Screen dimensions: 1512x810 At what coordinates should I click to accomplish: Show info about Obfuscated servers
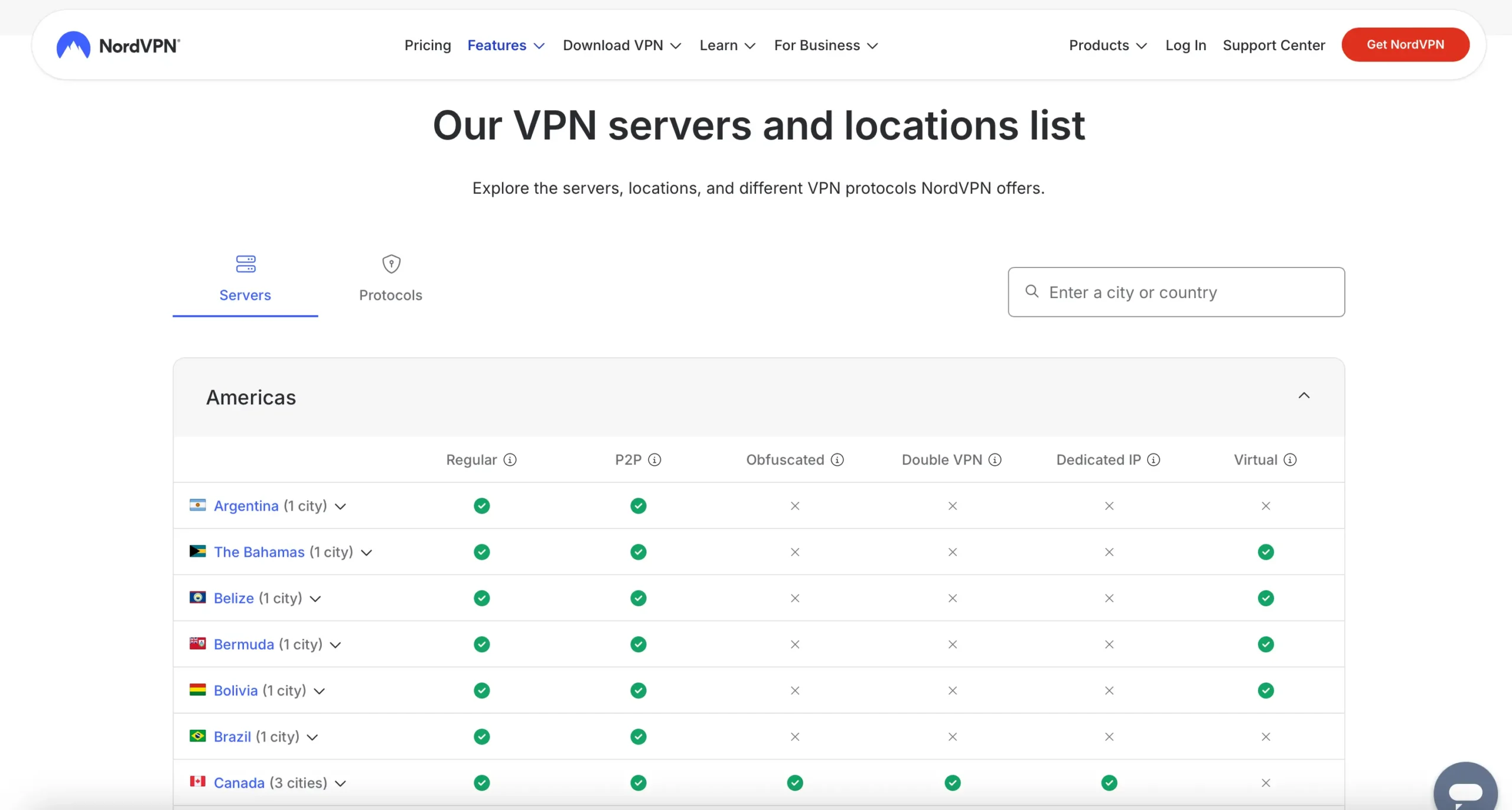point(838,460)
